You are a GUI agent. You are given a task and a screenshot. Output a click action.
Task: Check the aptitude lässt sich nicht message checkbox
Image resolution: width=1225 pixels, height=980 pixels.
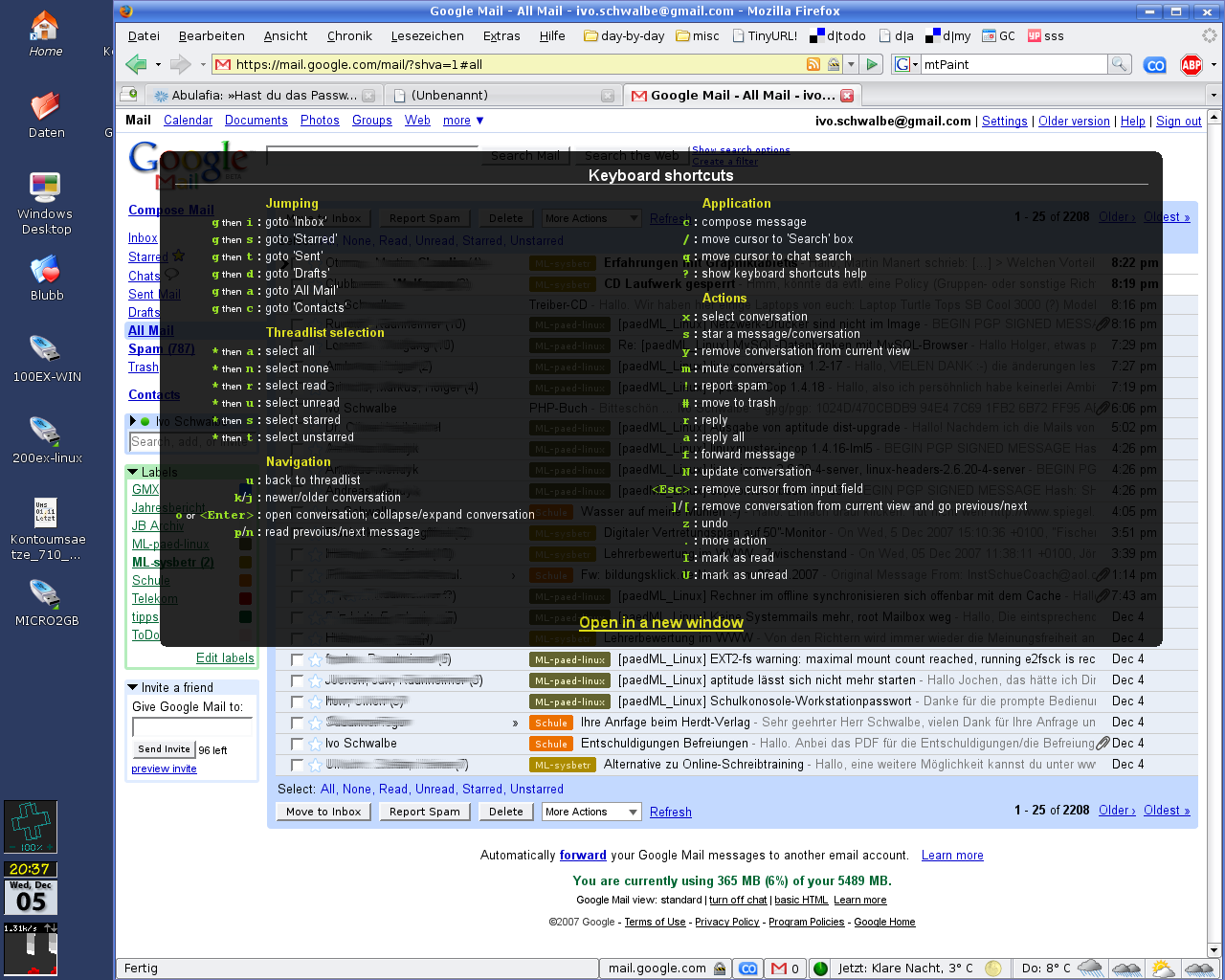click(298, 681)
